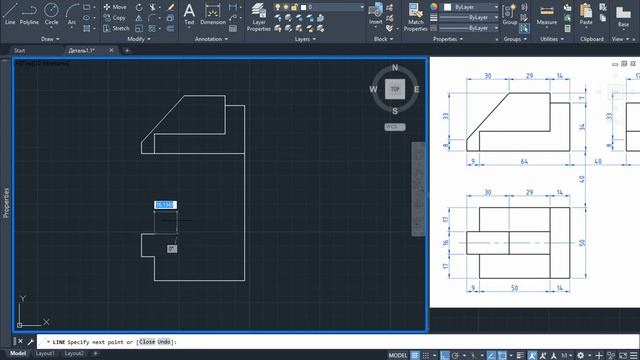Click the Close option in command line
The width and height of the screenshot is (640, 360).
pos(147,342)
